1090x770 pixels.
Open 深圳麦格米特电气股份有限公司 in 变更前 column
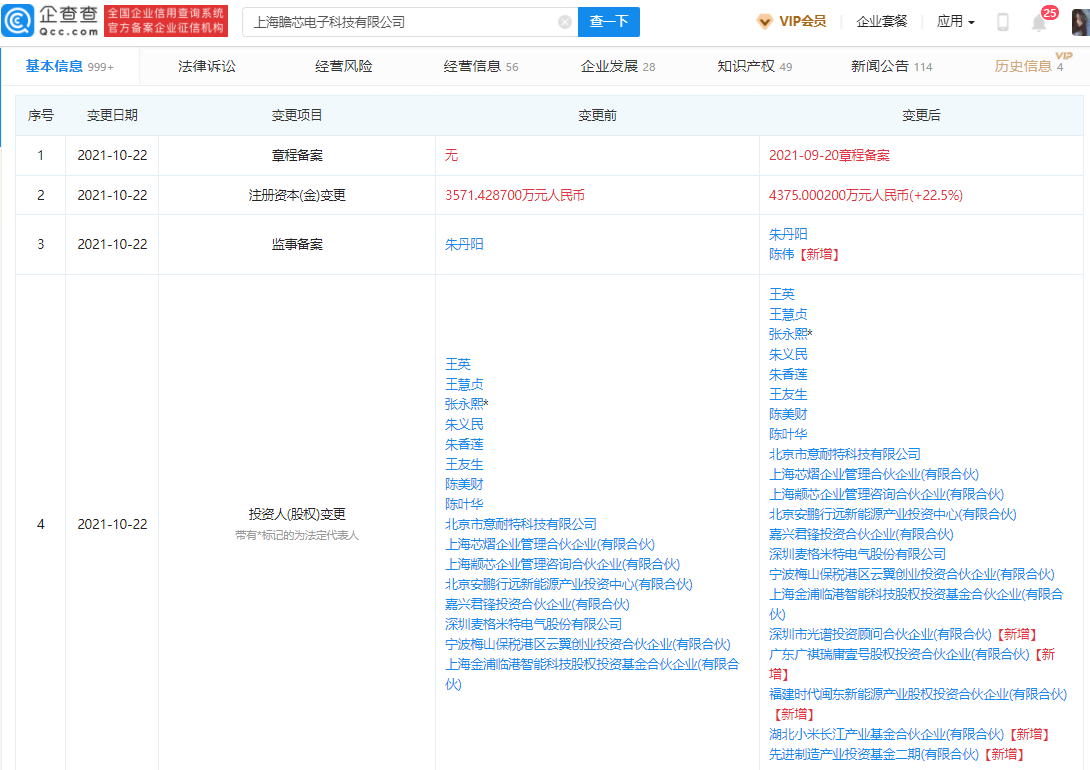[533, 624]
